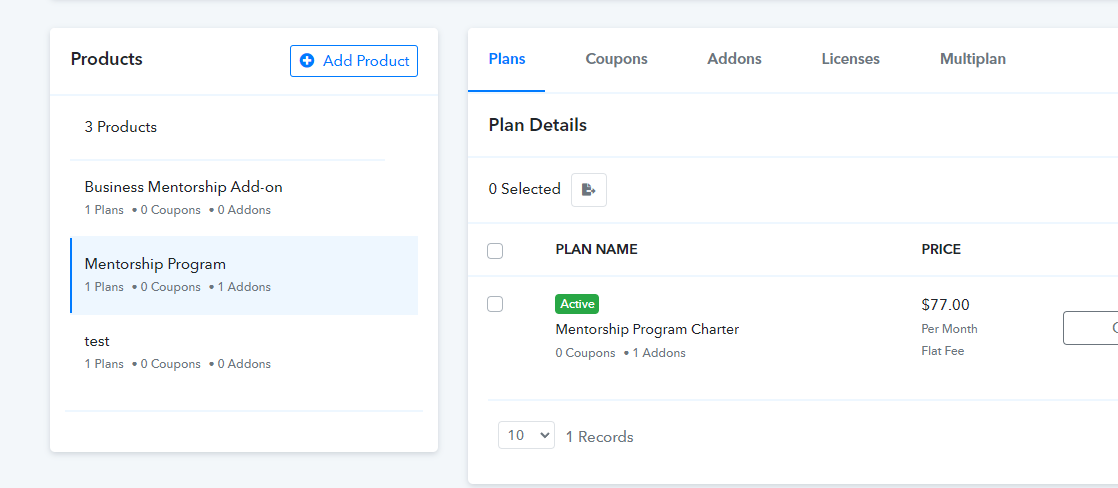Select the Mentorship Program product

coord(244,275)
